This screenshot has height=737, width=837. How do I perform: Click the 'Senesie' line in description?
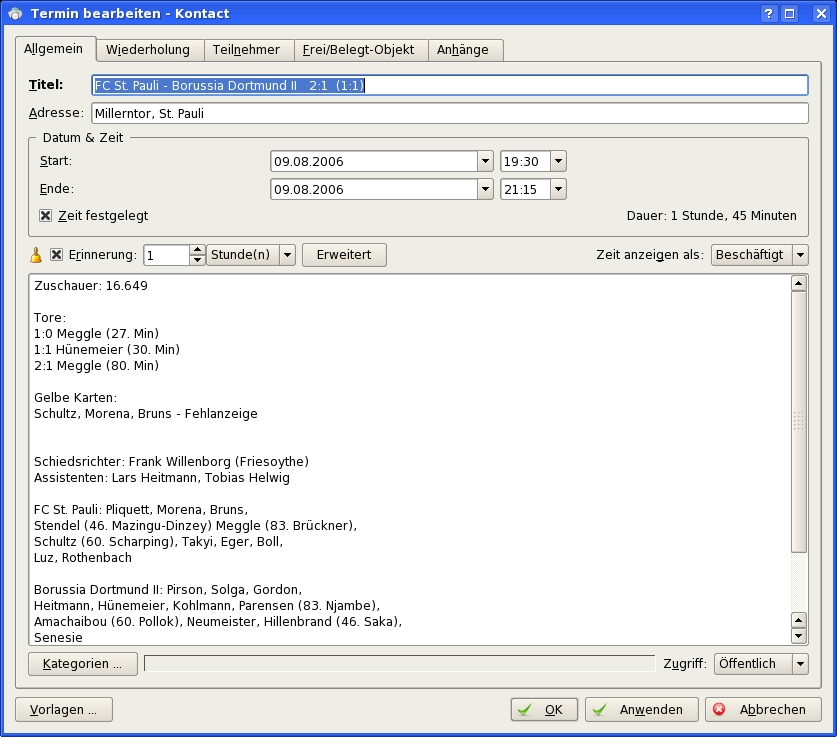coord(58,638)
